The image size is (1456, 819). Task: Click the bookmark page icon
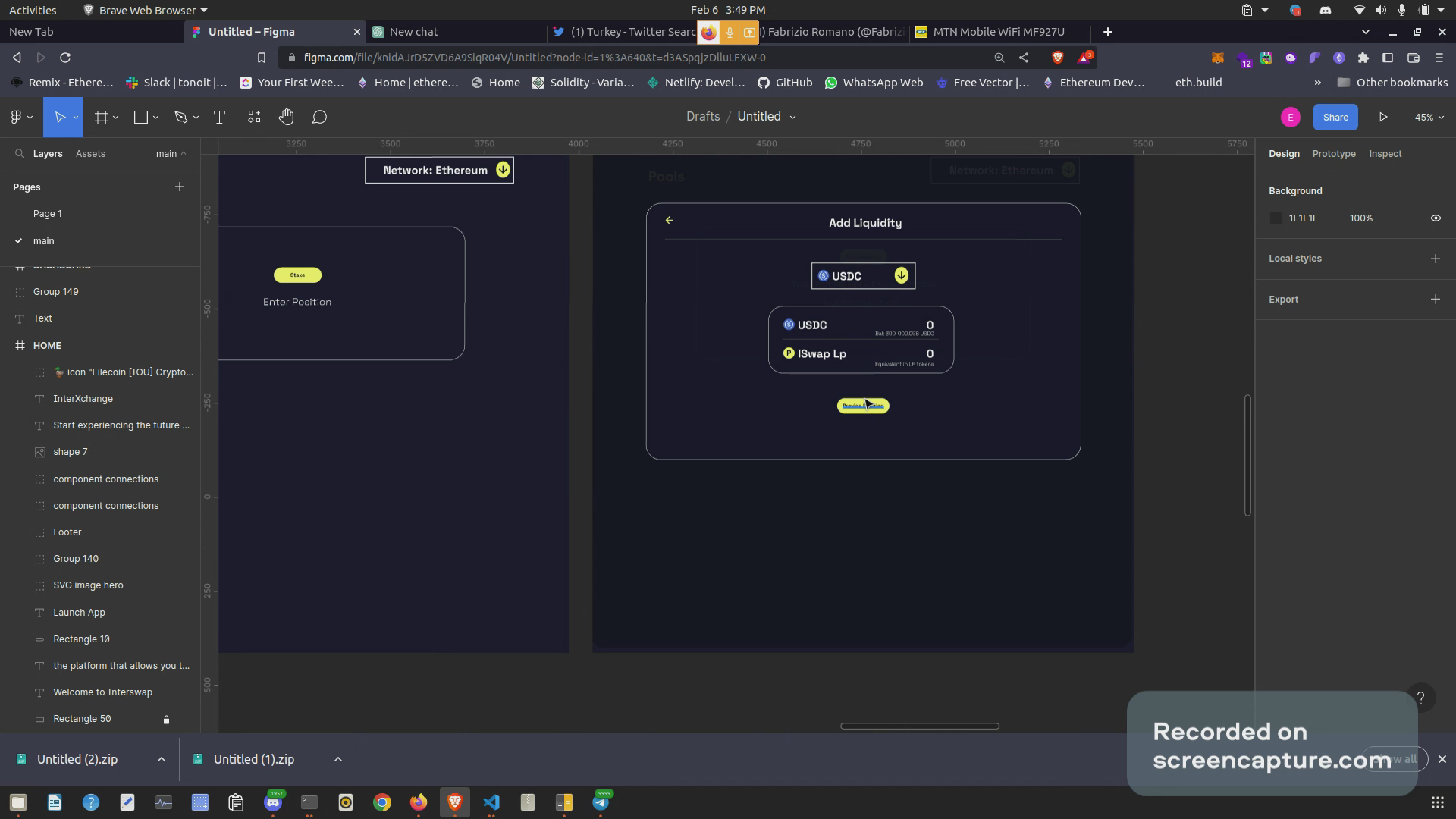point(261,58)
